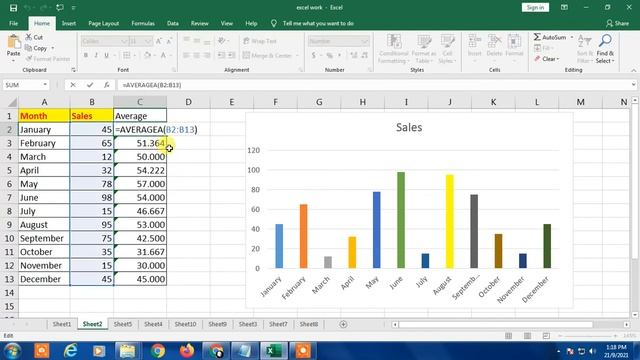Click the Cell Styles icon

447,42
